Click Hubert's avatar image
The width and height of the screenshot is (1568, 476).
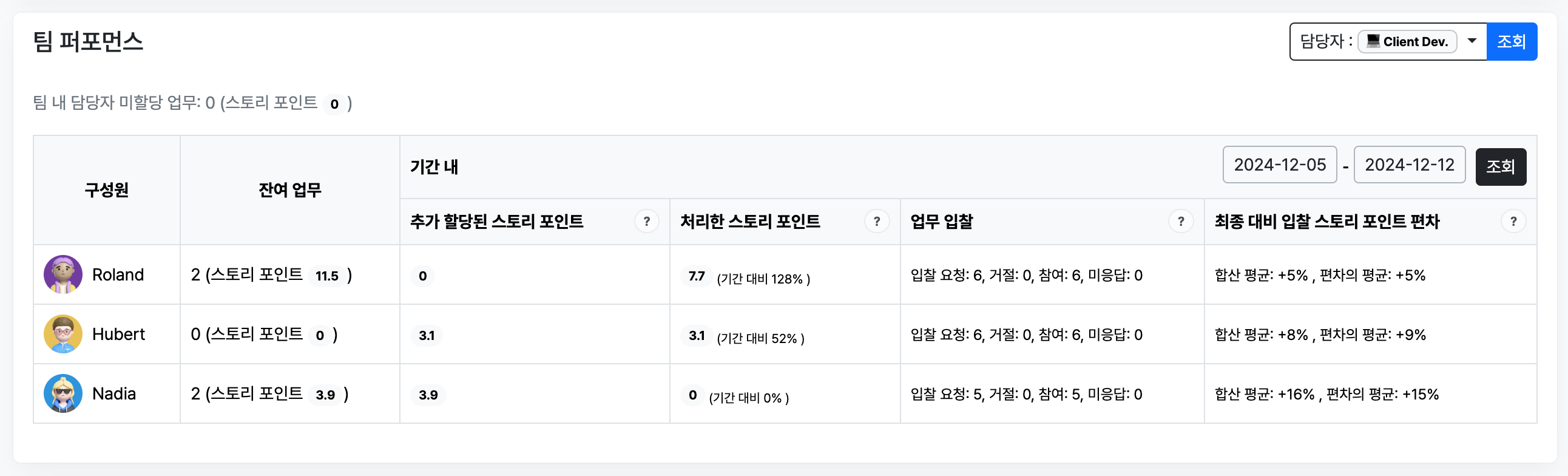tap(63, 334)
